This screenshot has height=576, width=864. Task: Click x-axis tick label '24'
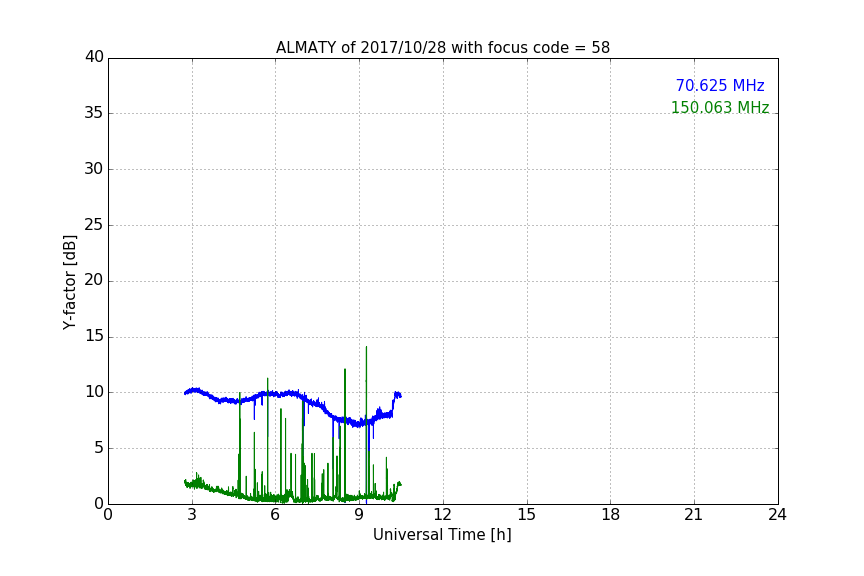777,515
